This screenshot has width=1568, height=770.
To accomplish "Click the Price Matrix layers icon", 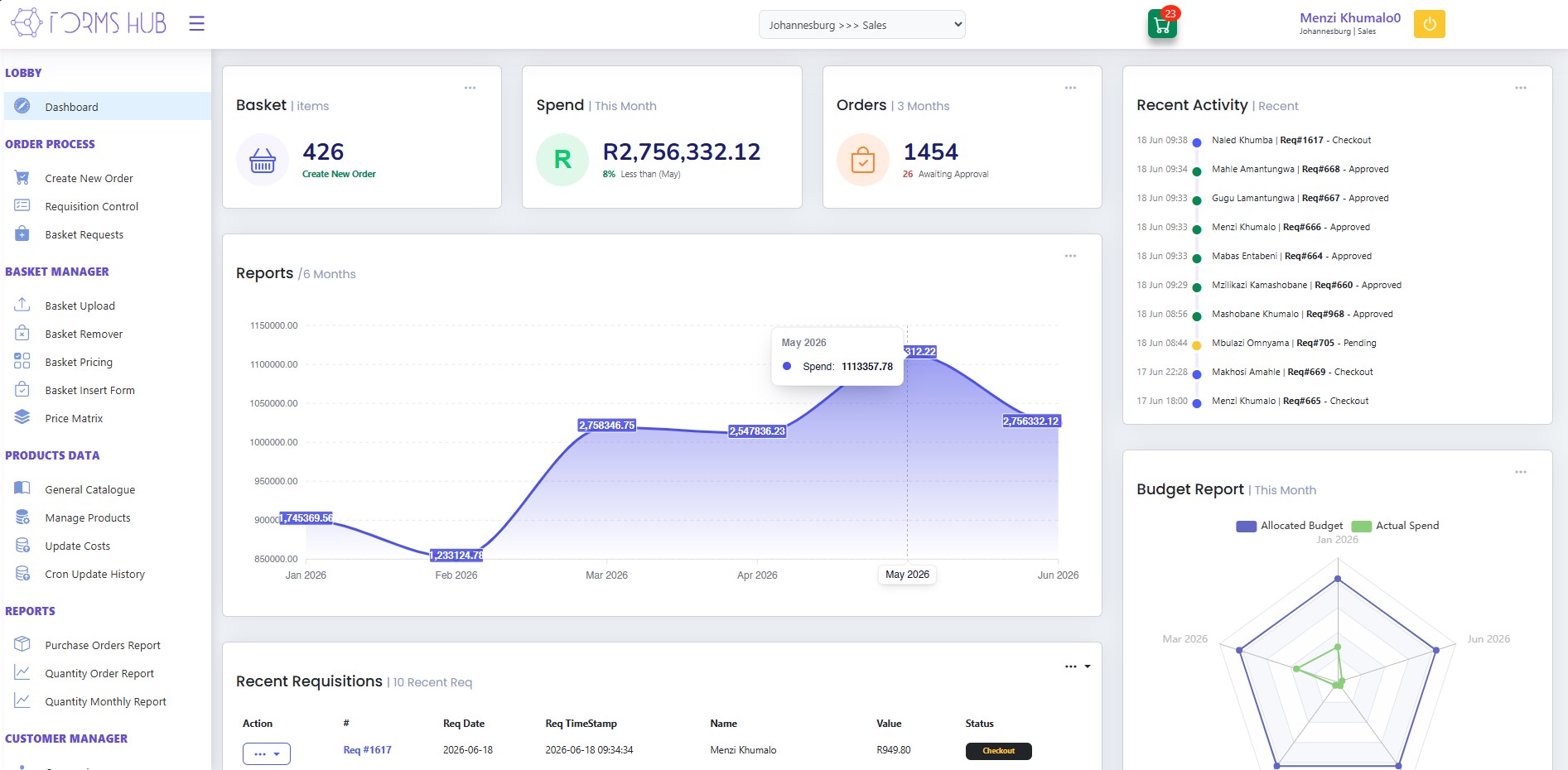I will click(x=22, y=417).
